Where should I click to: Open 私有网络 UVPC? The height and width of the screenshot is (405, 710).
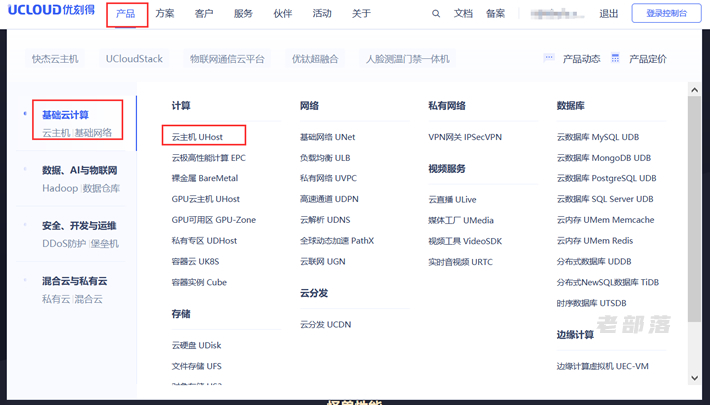(x=328, y=178)
